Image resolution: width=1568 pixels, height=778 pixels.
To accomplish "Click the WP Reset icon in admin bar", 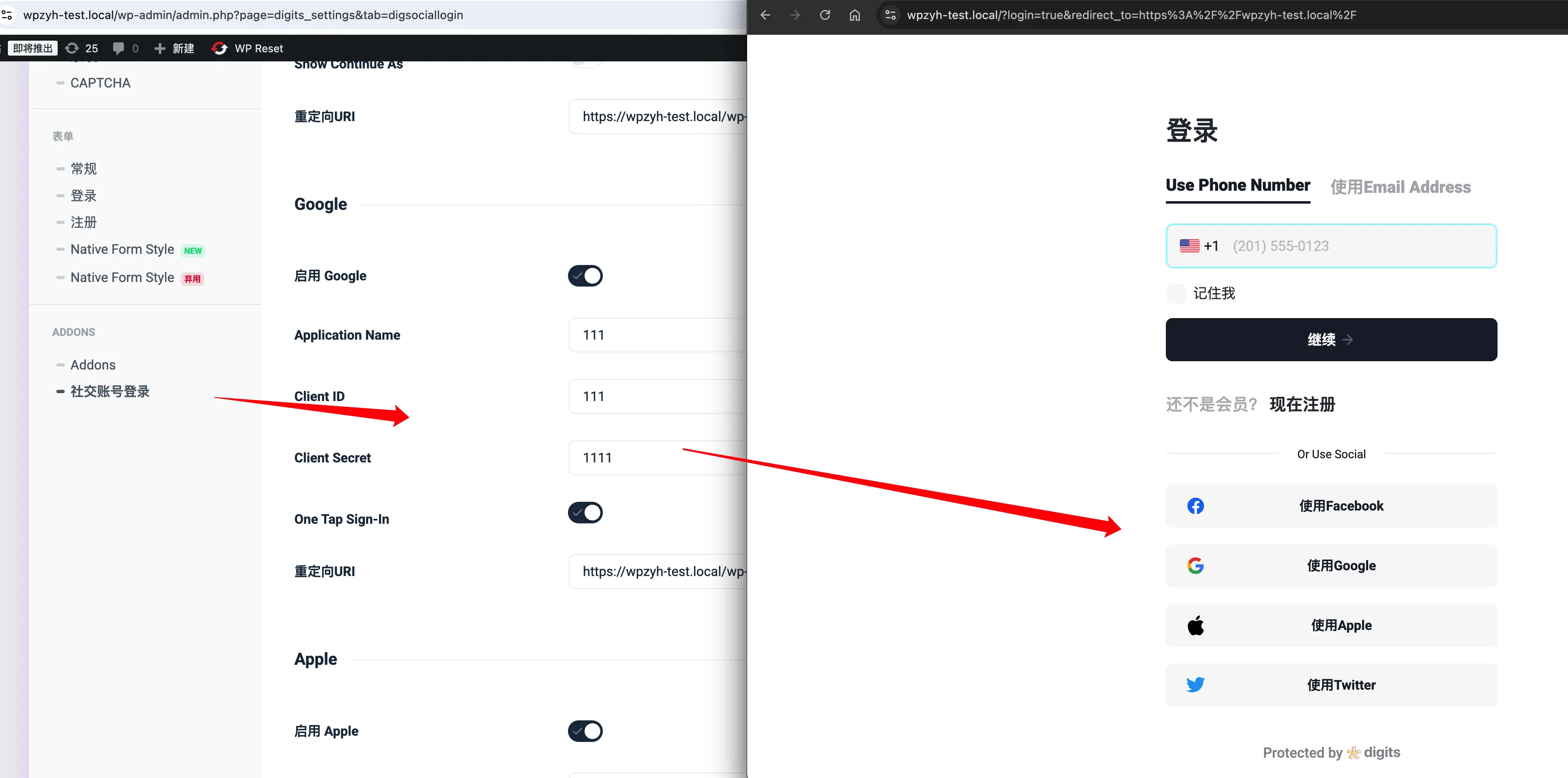I will click(220, 48).
